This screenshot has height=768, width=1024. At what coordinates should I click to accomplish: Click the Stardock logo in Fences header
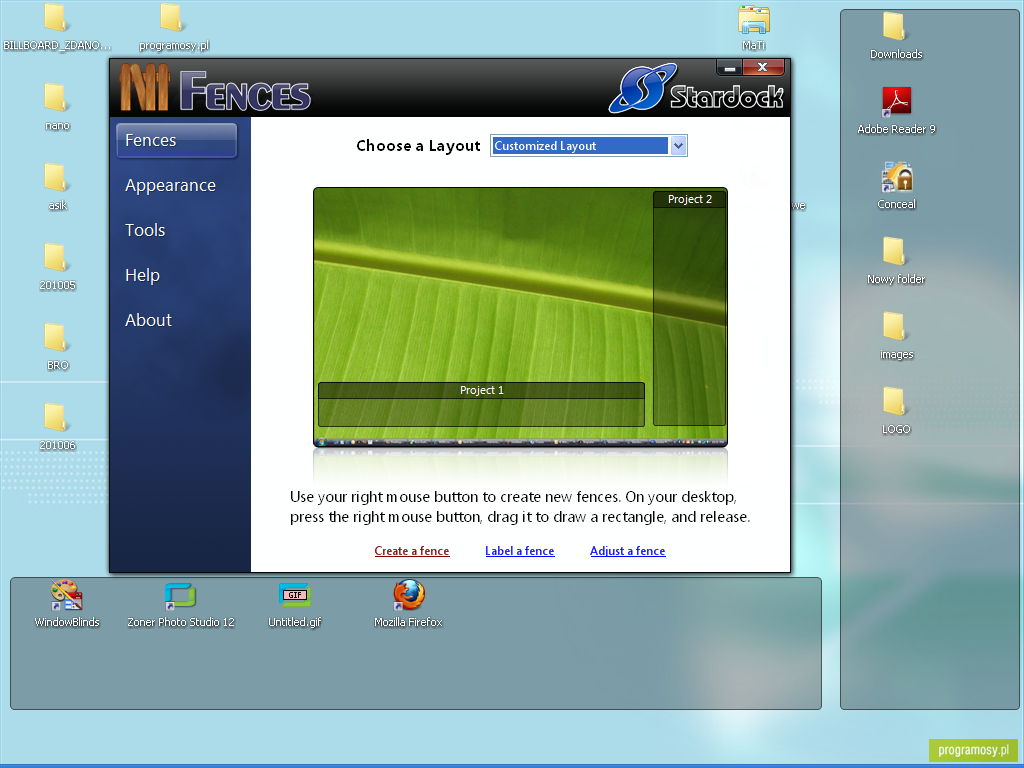(x=696, y=89)
